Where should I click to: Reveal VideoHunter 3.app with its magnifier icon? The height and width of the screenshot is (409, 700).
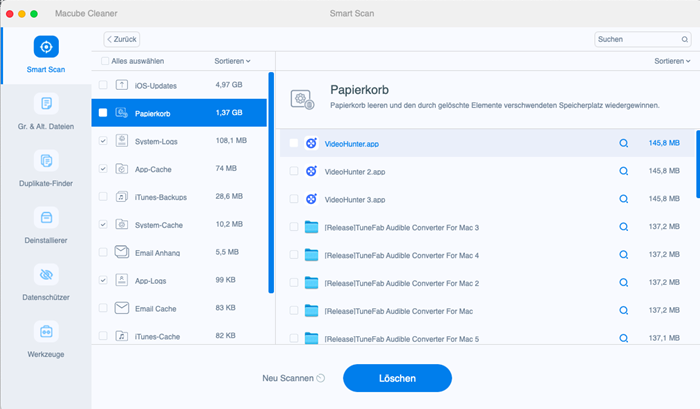point(624,199)
